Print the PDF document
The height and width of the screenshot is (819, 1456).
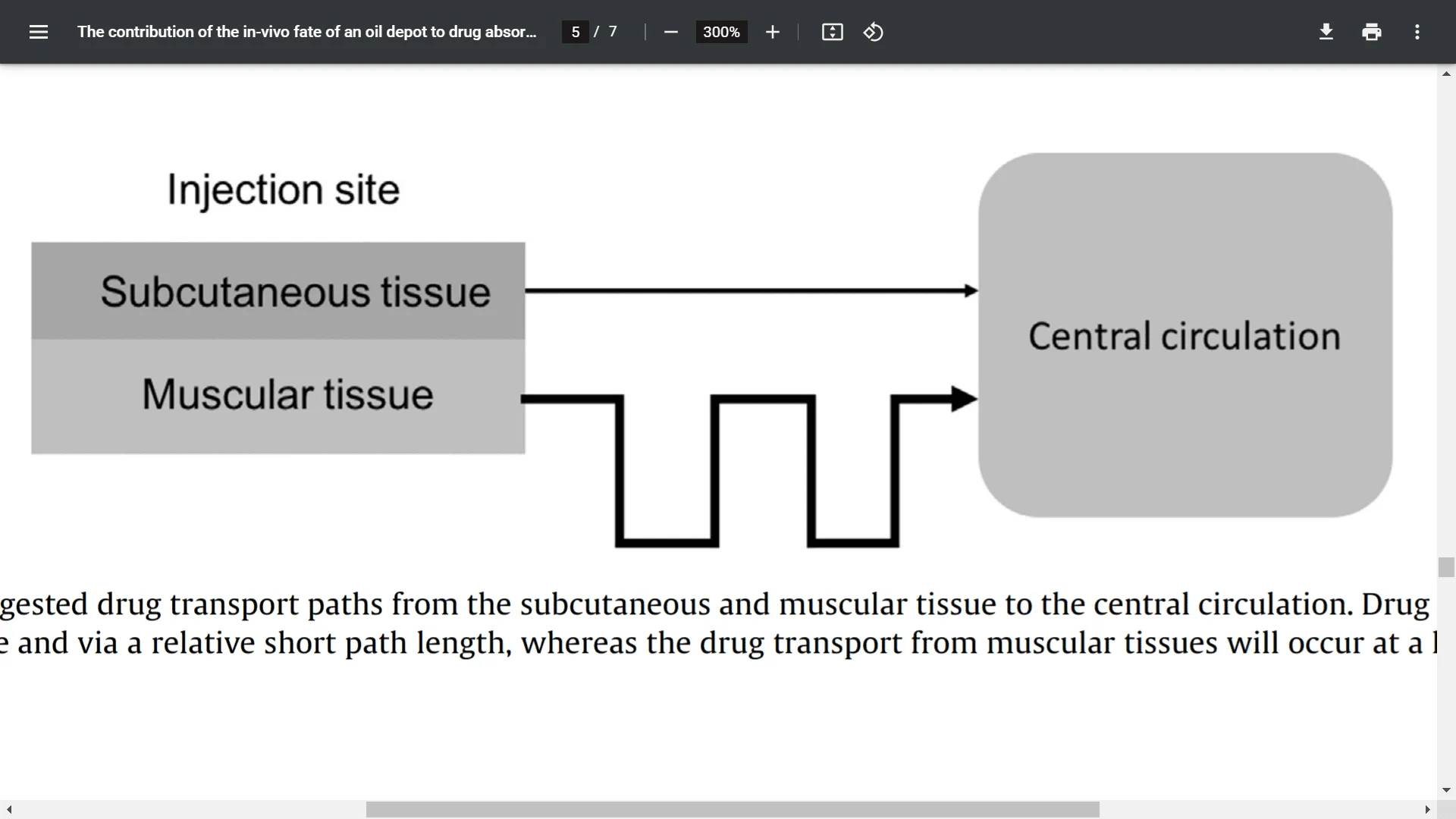[x=1372, y=32]
